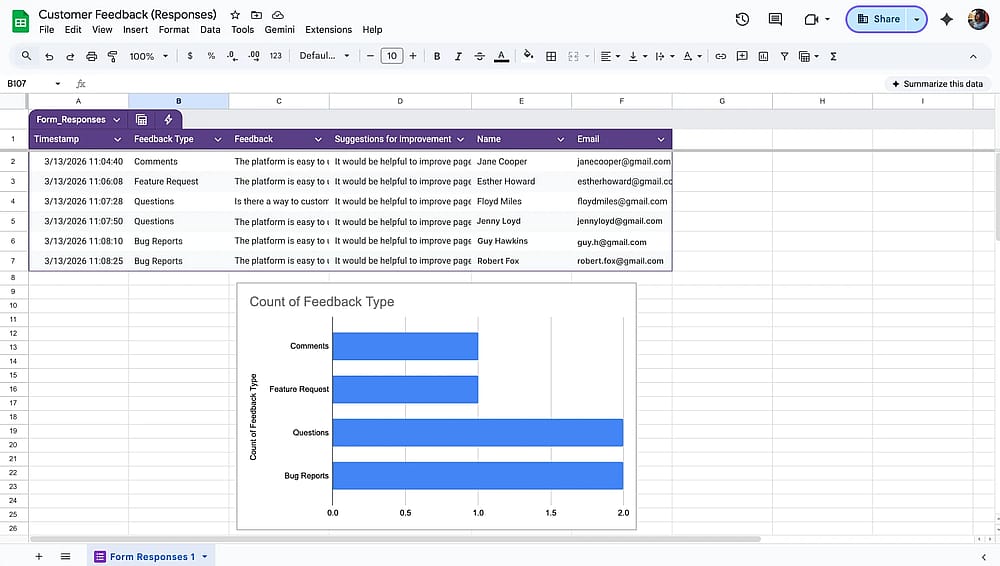
Task: Open the font family dropdown
Action: [x=325, y=56]
